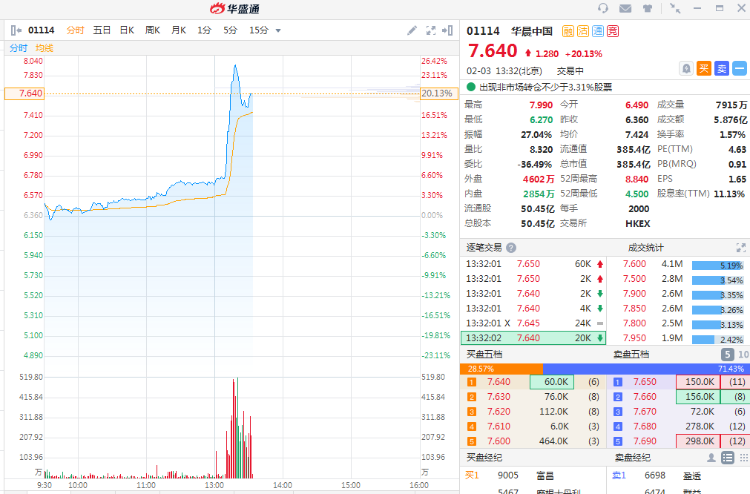Click the 买盘经纪 header label
The image size is (750, 494).
click(484, 458)
